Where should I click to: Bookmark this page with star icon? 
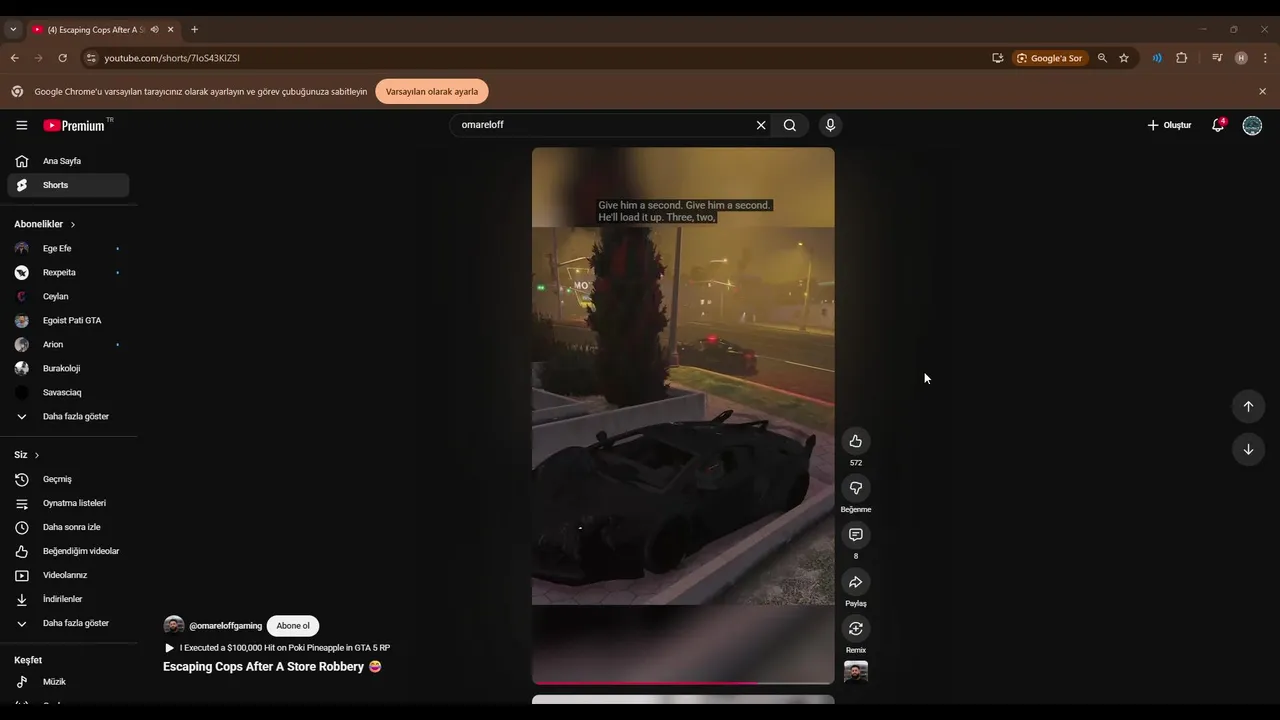(x=1124, y=58)
